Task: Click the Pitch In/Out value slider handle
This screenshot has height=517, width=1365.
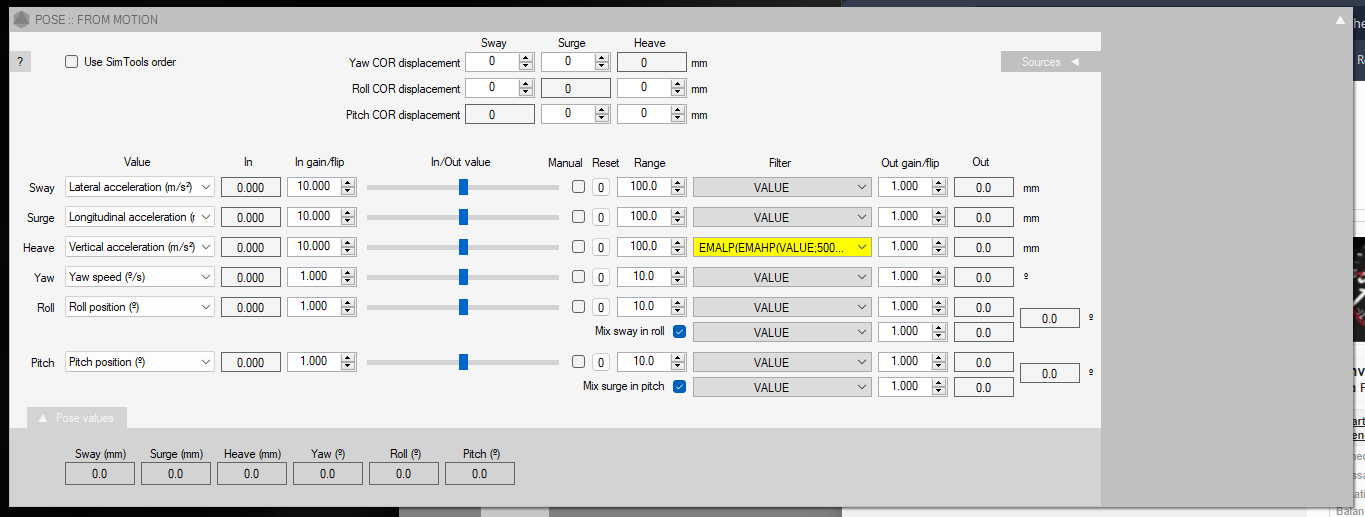Action: point(463,362)
